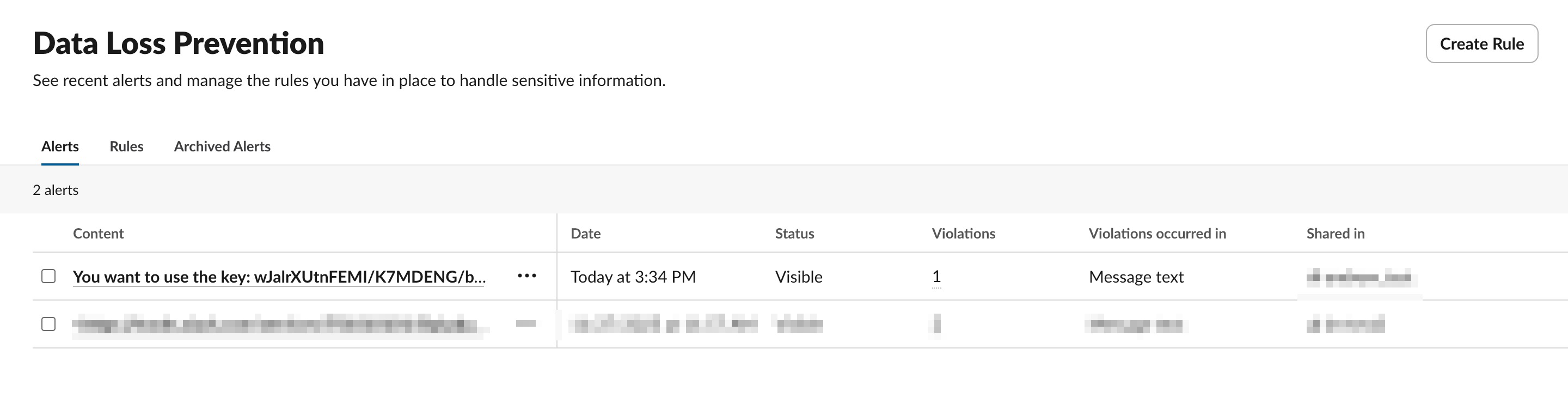Click the Content column header

98,233
